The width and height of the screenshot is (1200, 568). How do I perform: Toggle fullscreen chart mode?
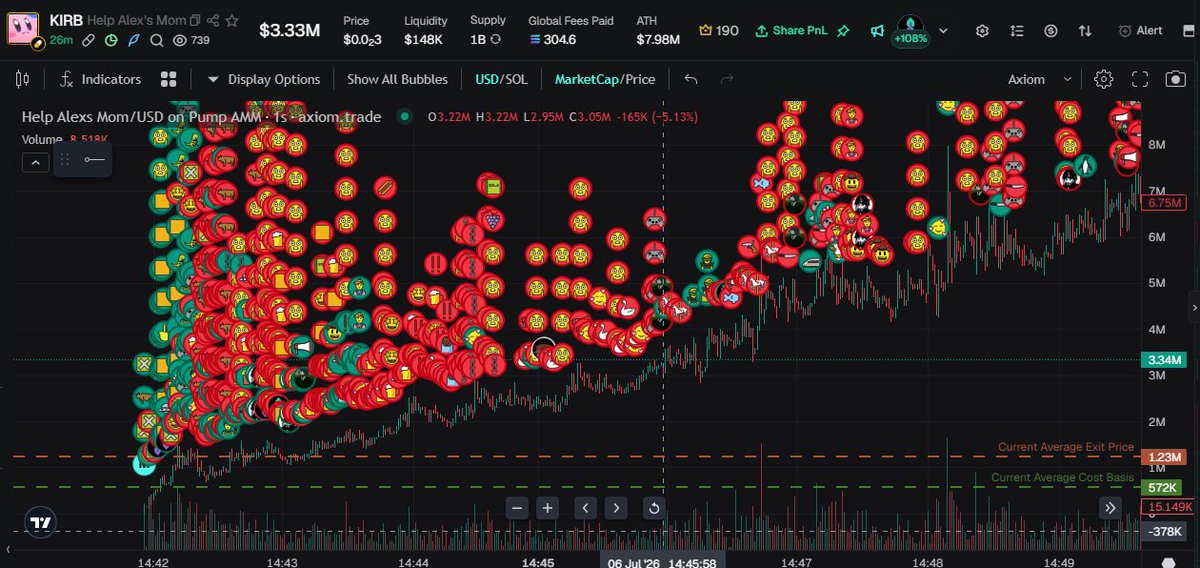tap(1139, 79)
